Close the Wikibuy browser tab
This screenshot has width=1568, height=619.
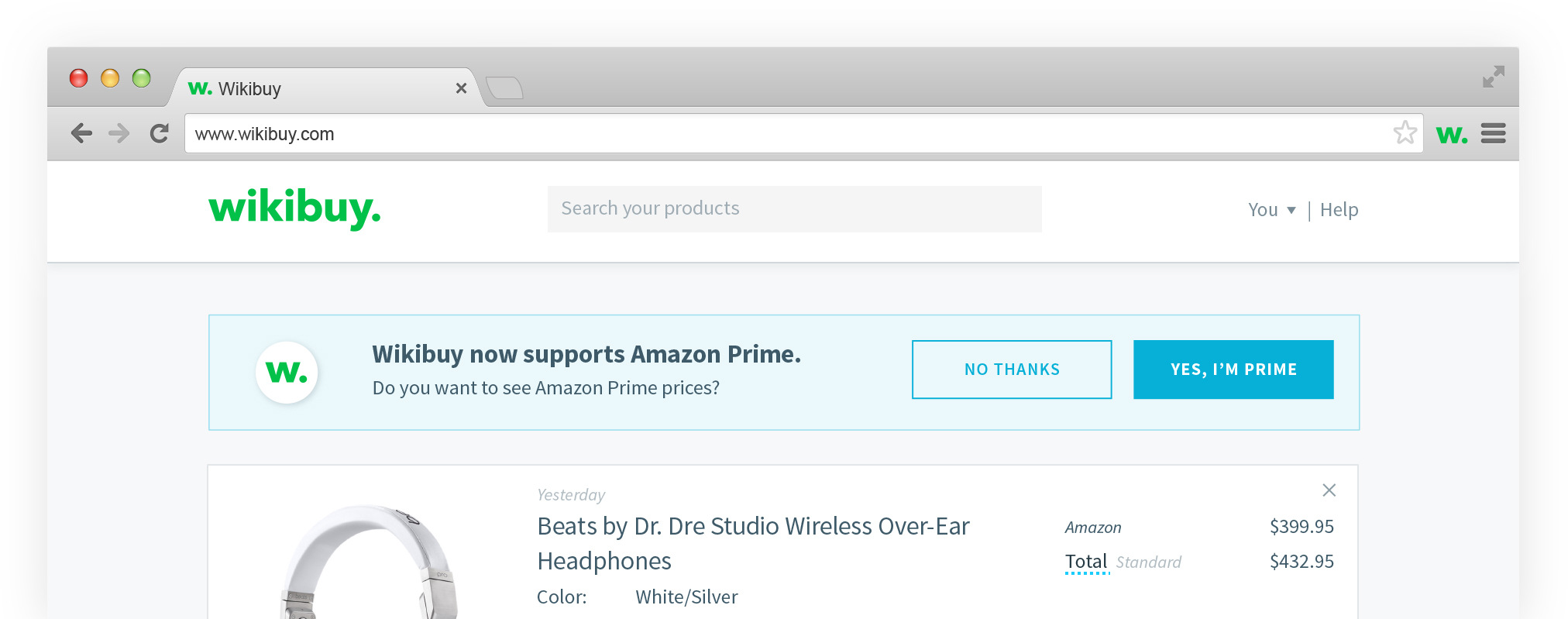[461, 88]
